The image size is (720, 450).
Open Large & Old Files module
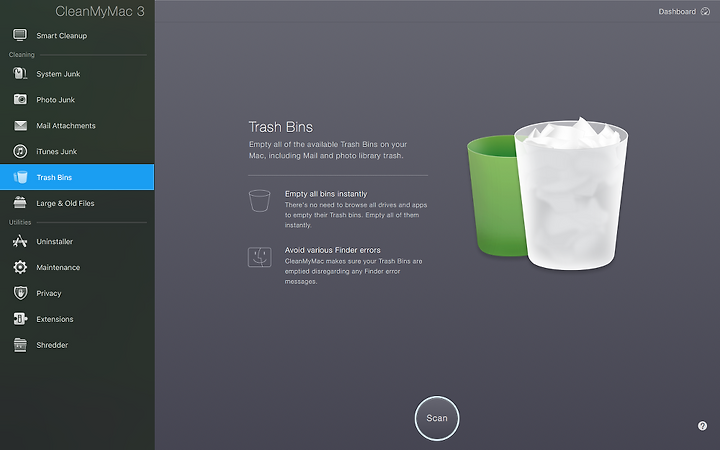pos(65,203)
